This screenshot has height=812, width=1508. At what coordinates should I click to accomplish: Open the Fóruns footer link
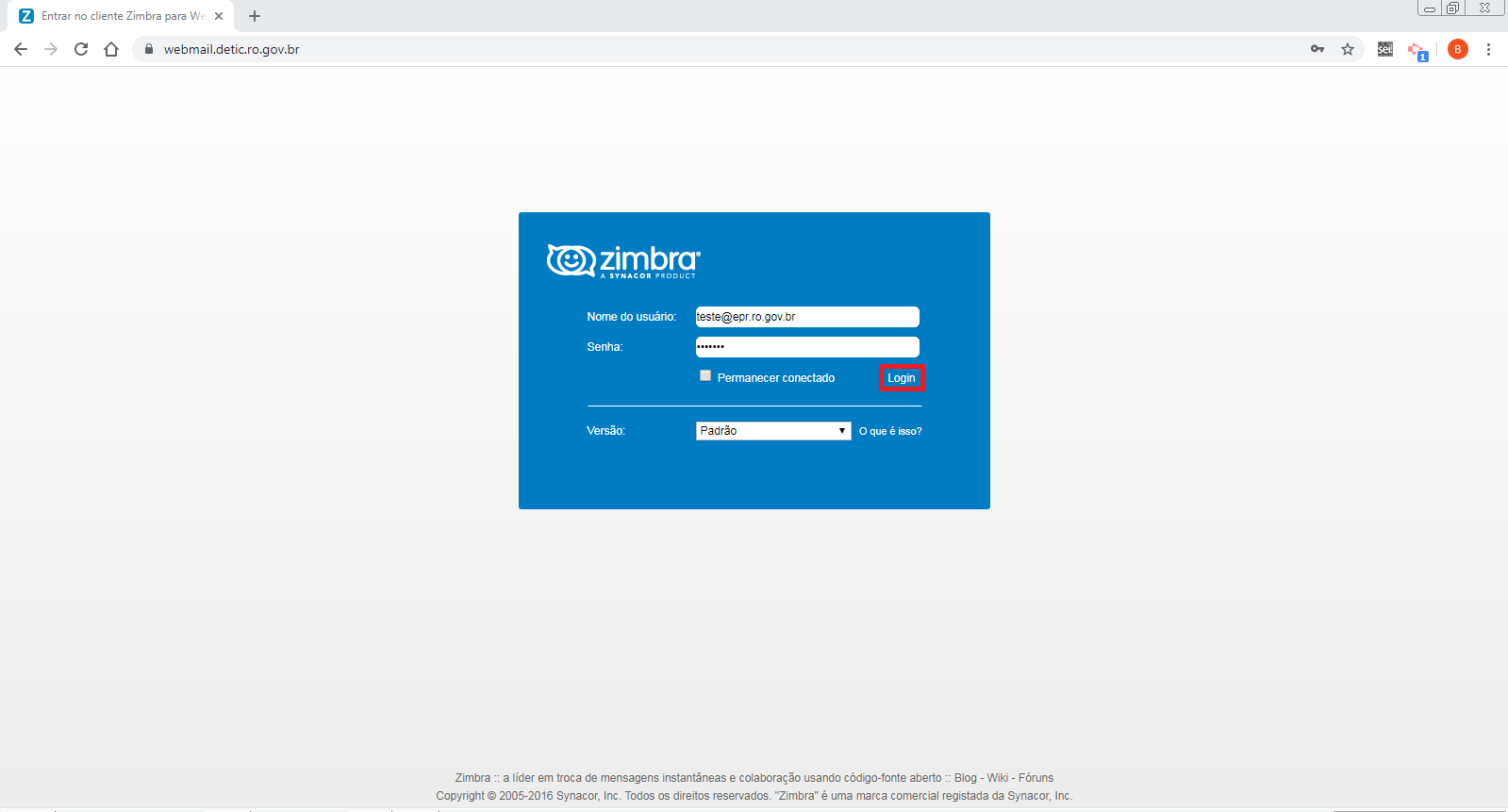coord(1036,778)
